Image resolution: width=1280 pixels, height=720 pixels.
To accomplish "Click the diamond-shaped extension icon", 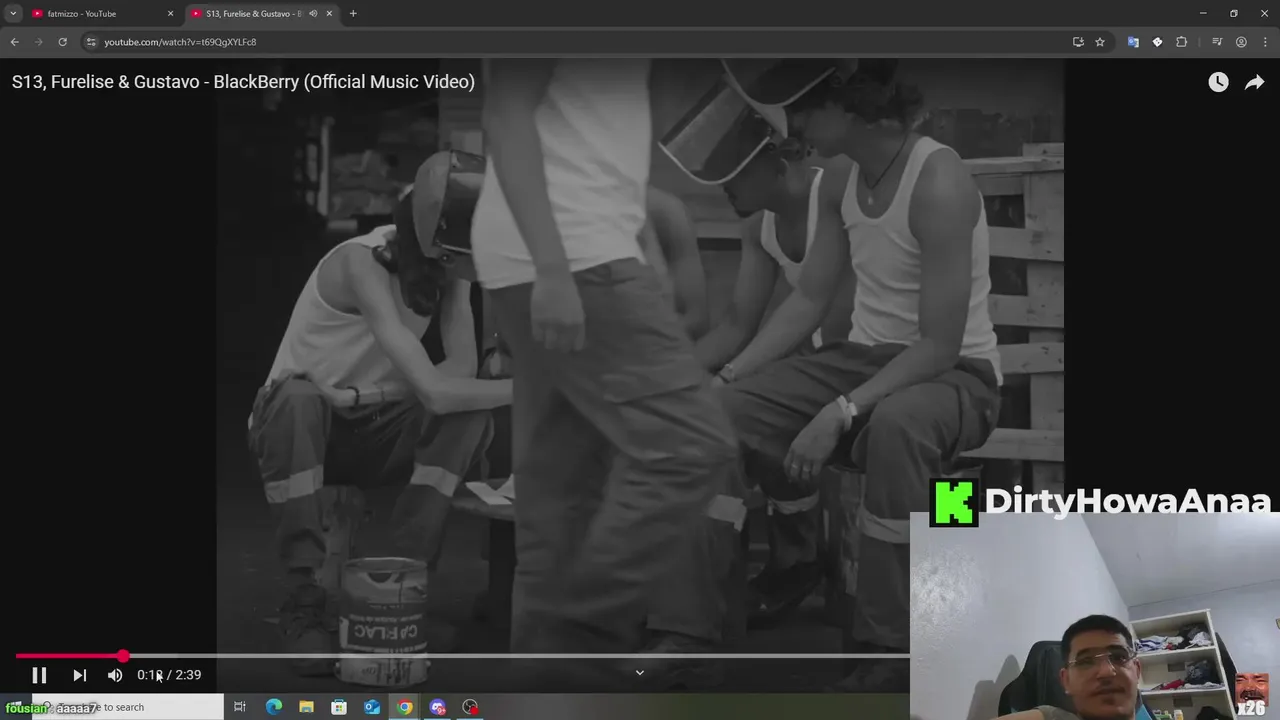I will 1157,42.
